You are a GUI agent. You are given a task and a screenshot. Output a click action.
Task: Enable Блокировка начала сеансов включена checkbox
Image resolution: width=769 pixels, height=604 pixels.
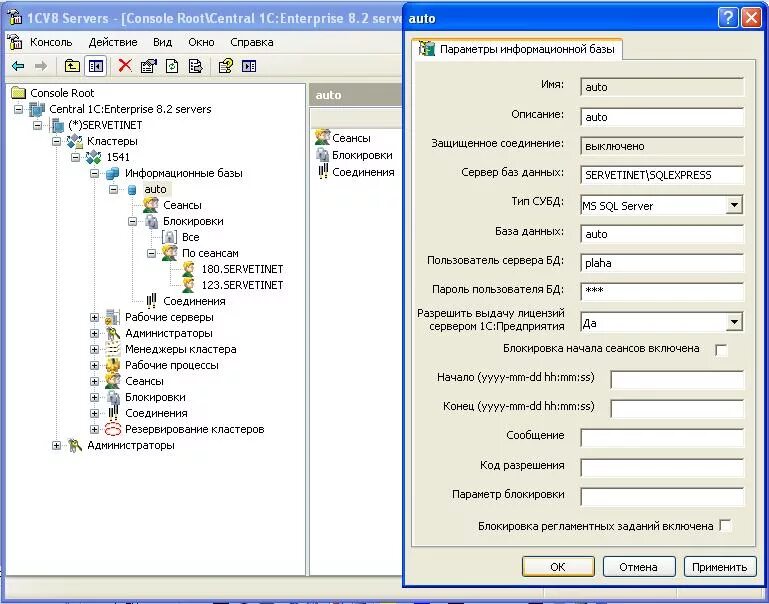(721, 350)
